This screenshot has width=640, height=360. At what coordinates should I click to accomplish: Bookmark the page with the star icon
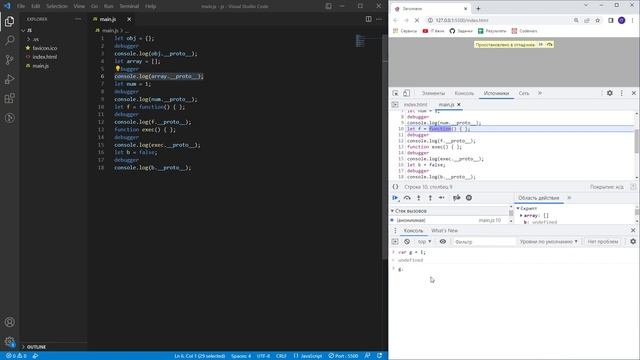[x=597, y=20]
